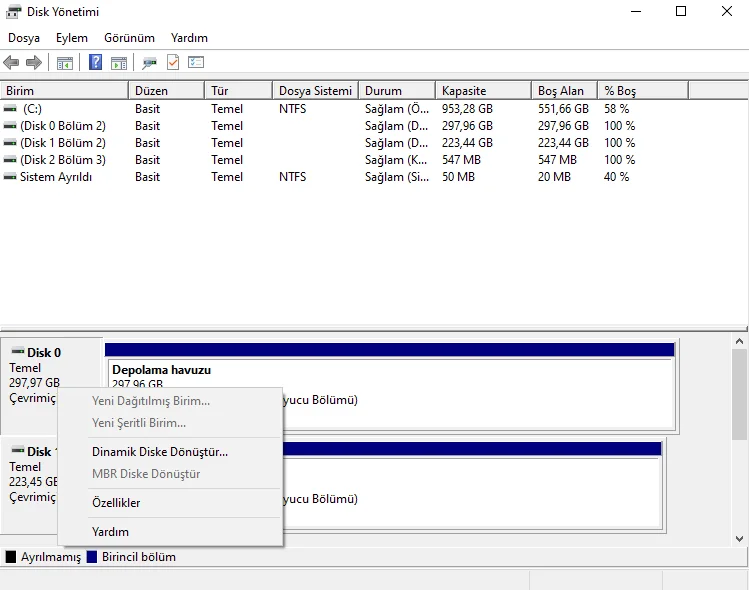Select Özellikler in the context menu

click(x=116, y=503)
